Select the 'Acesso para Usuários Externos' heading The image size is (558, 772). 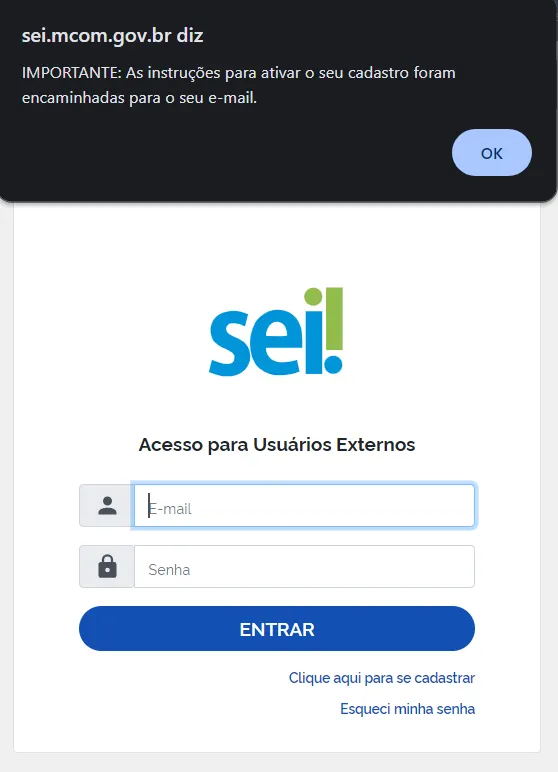(277, 445)
